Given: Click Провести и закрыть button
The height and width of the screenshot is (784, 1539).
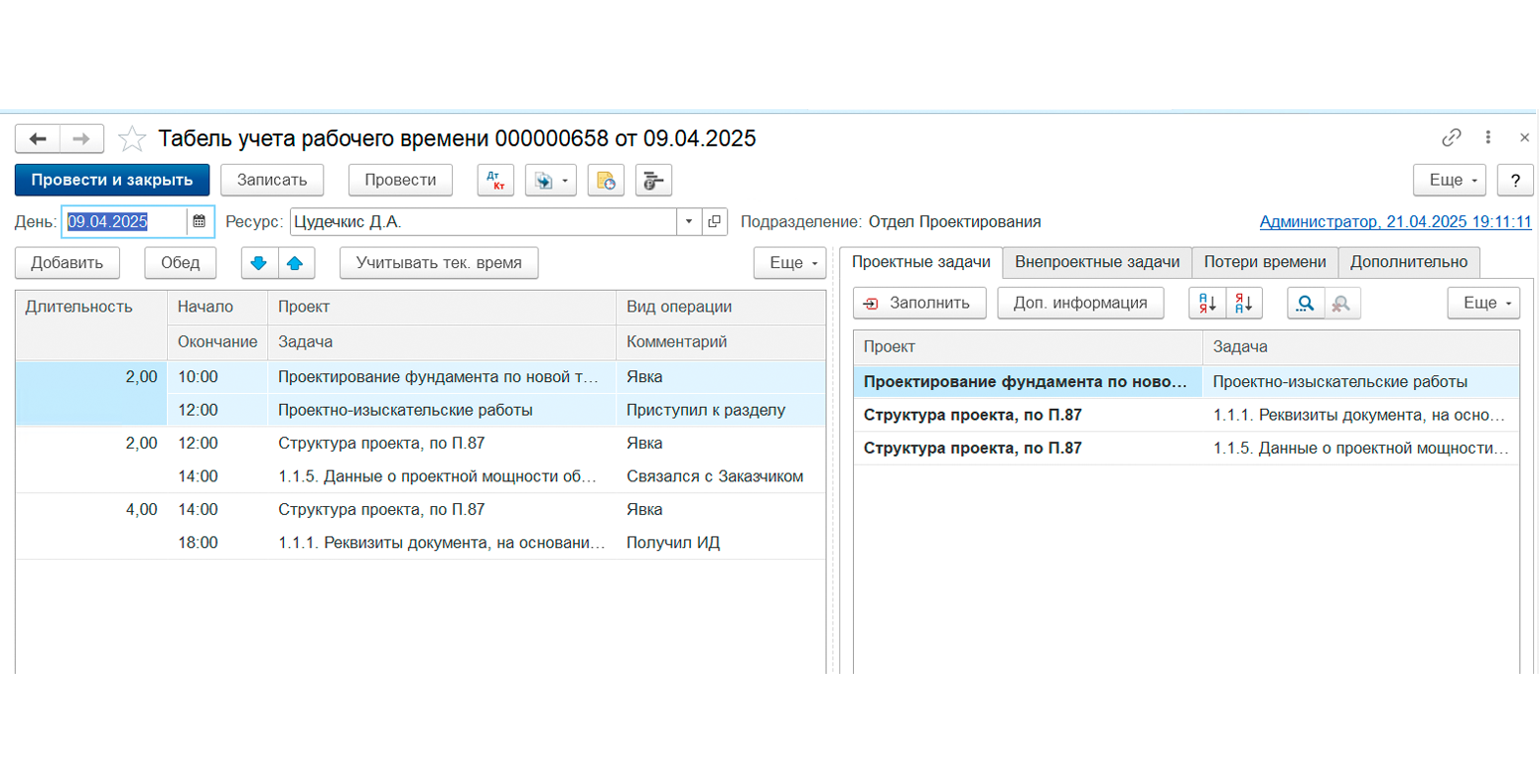Looking at the screenshot, I should click(112, 180).
